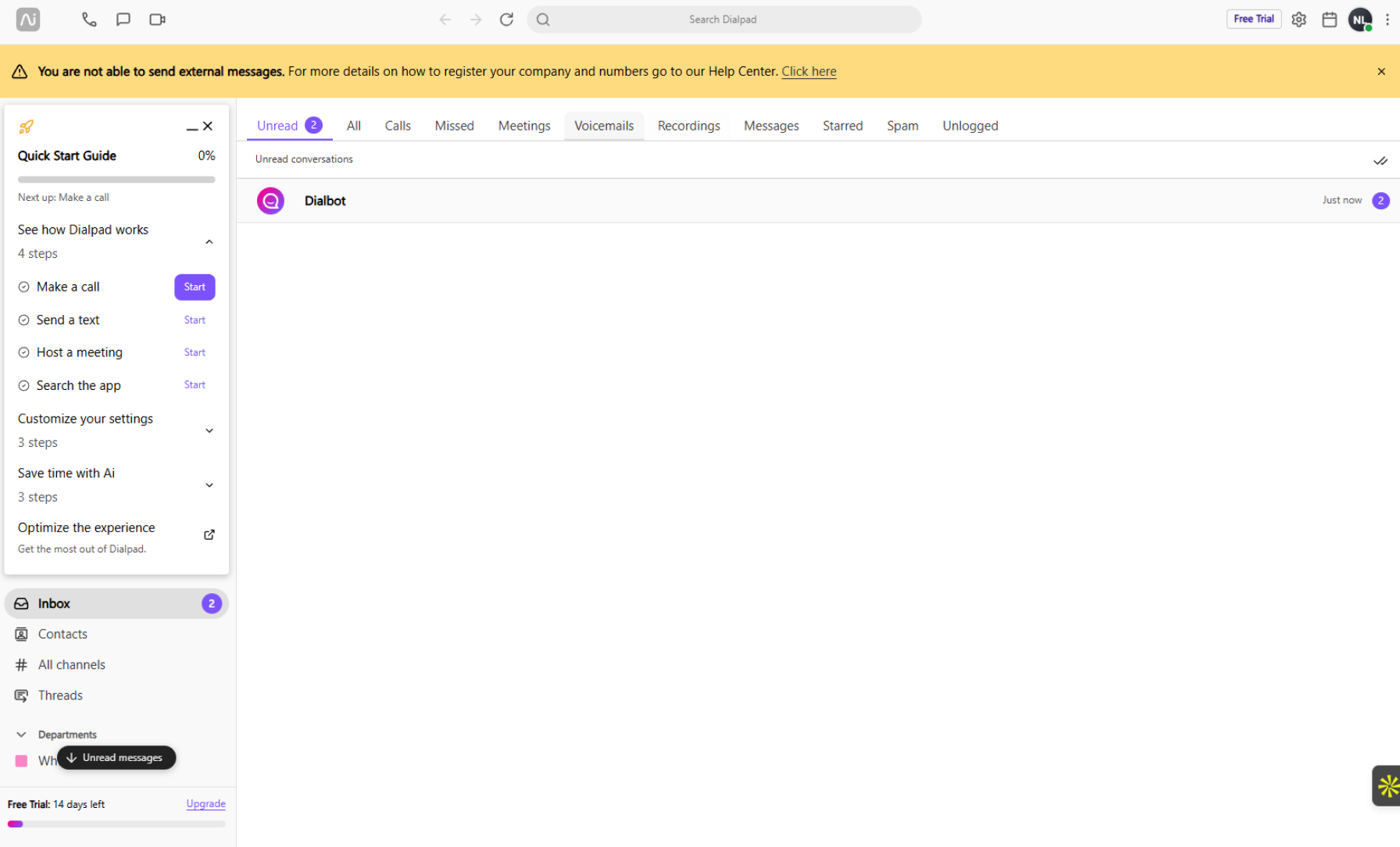Switch to the Recordings tab
The height and width of the screenshot is (847, 1400).
click(x=688, y=126)
